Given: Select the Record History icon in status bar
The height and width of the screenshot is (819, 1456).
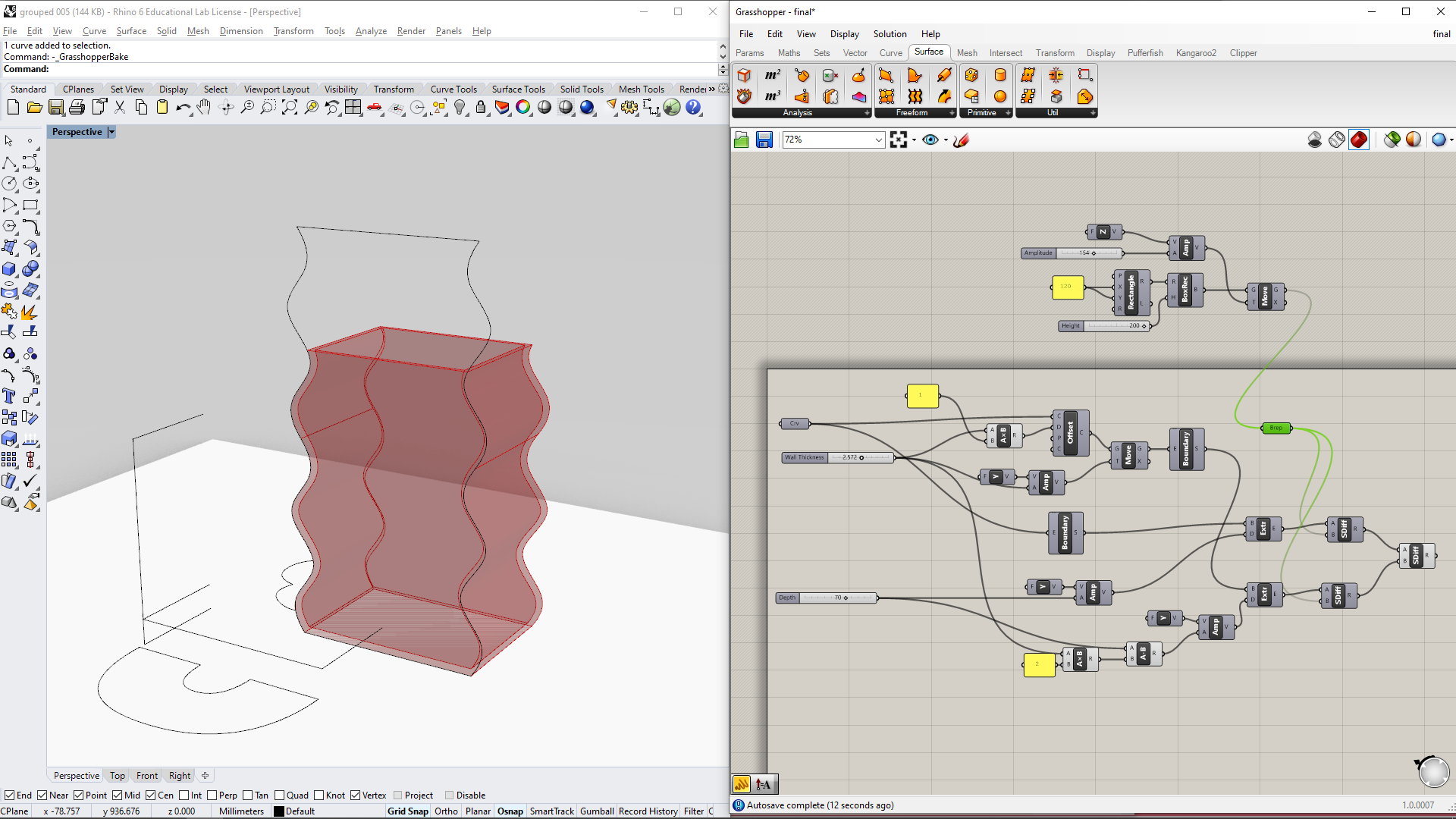Looking at the screenshot, I should point(647,810).
